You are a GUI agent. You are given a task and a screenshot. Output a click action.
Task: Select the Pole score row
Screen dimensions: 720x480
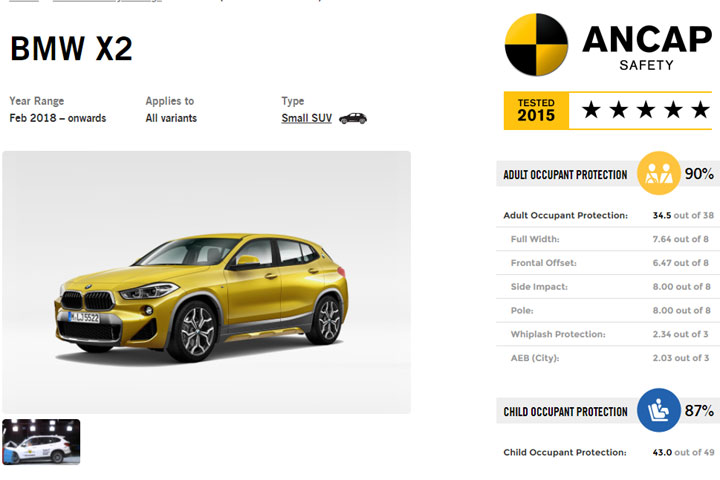tap(610, 311)
